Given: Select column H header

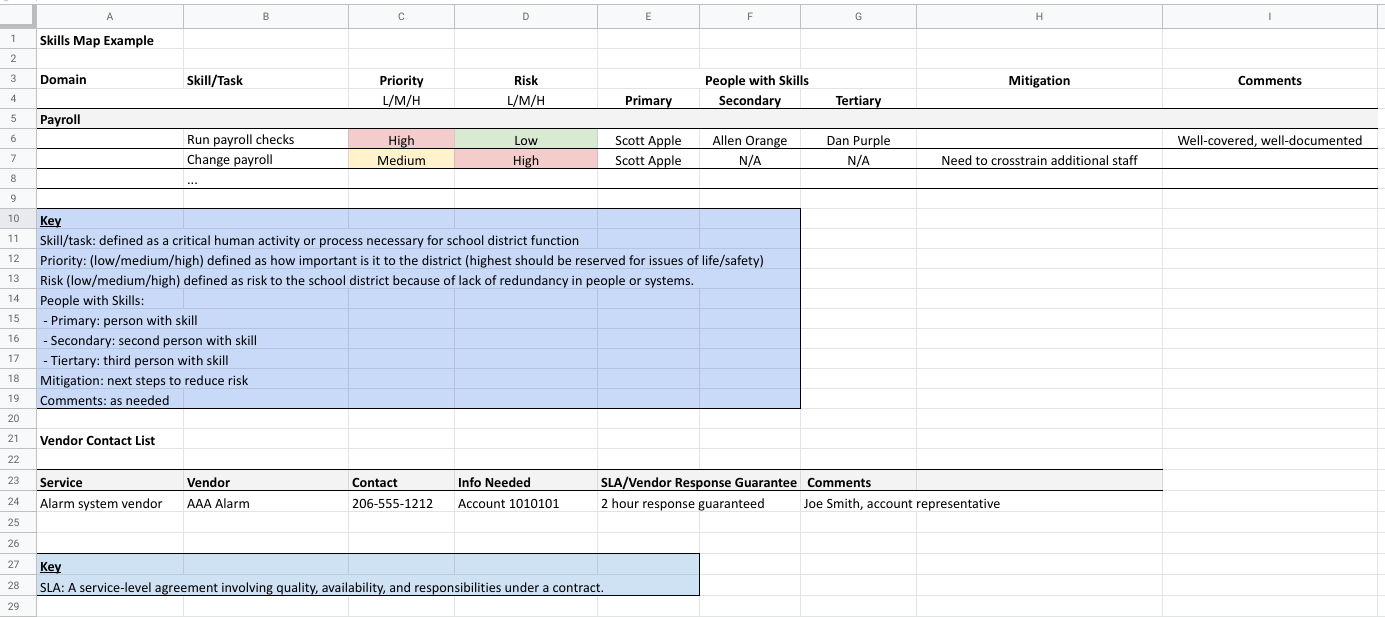Looking at the screenshot, I should 1039,15.
